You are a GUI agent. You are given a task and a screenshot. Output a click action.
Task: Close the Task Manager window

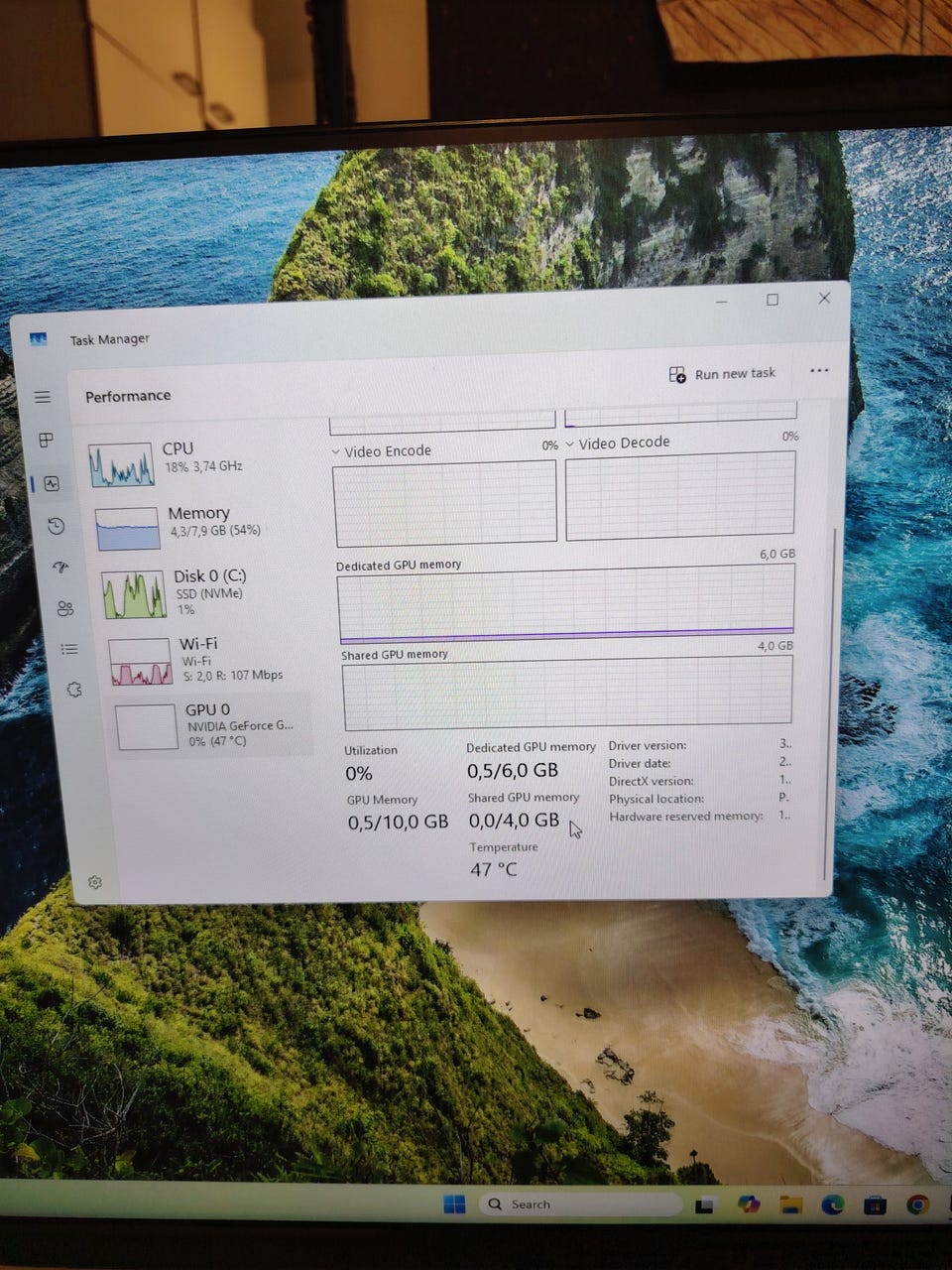click(x=824, y=298)
